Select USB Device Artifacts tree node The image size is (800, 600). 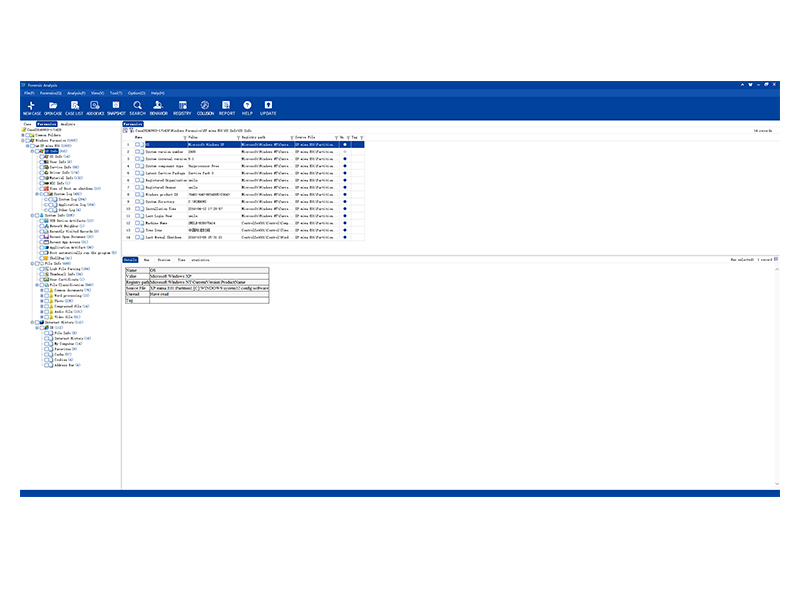pos(68,221)
